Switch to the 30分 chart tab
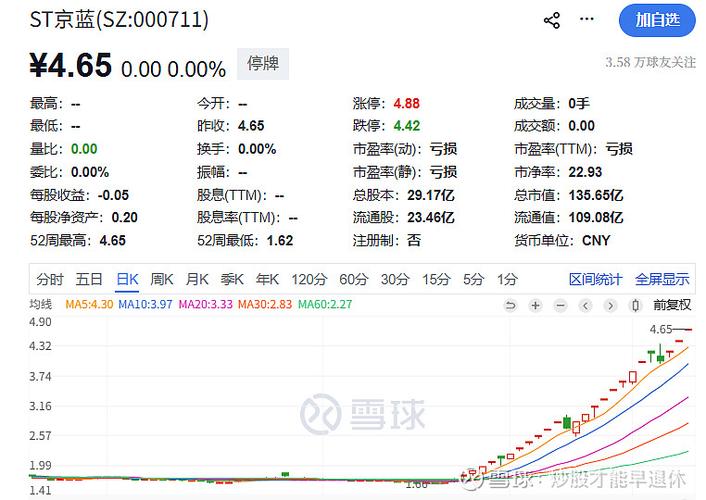The height and width of the screenshot is (500, 706). 395,279
